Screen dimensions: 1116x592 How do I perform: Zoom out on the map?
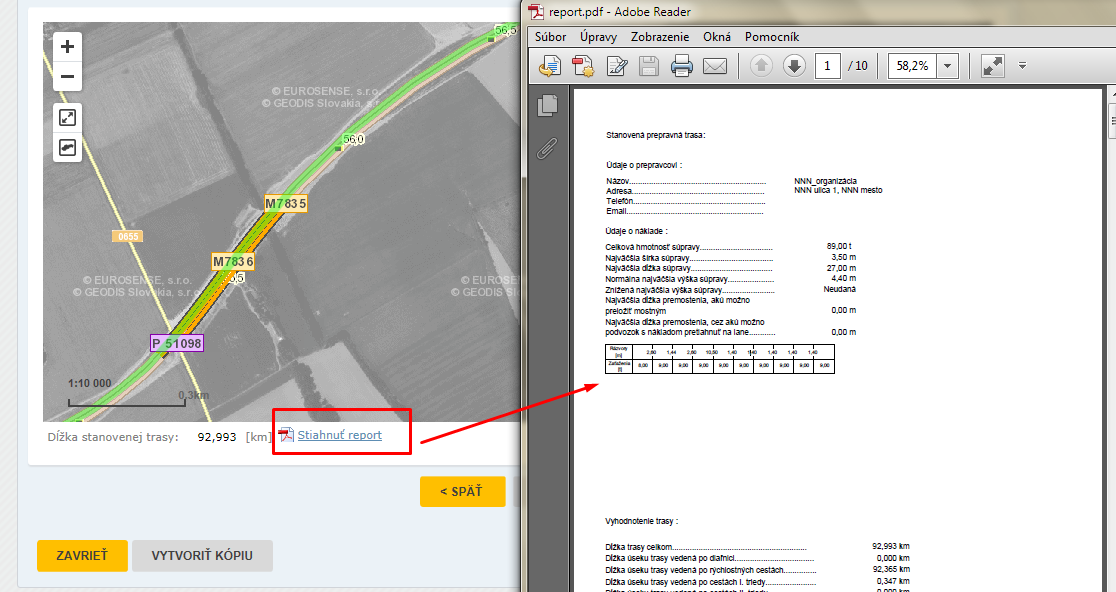point(67,77)
